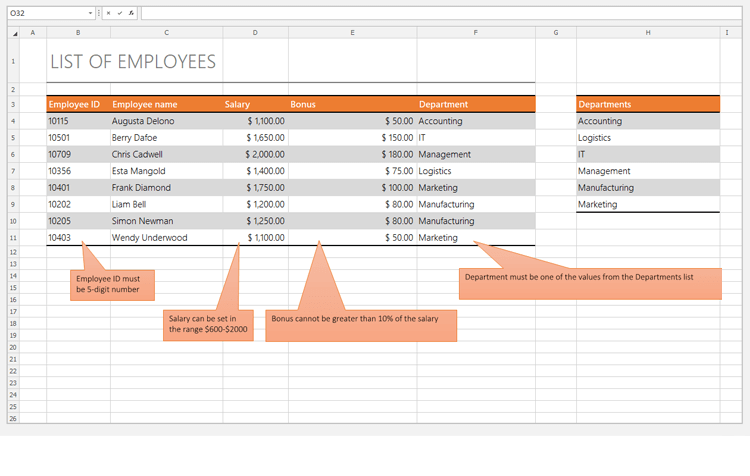Select the Departments list header cell
This screenshot has height=476, width=750.
647,104
